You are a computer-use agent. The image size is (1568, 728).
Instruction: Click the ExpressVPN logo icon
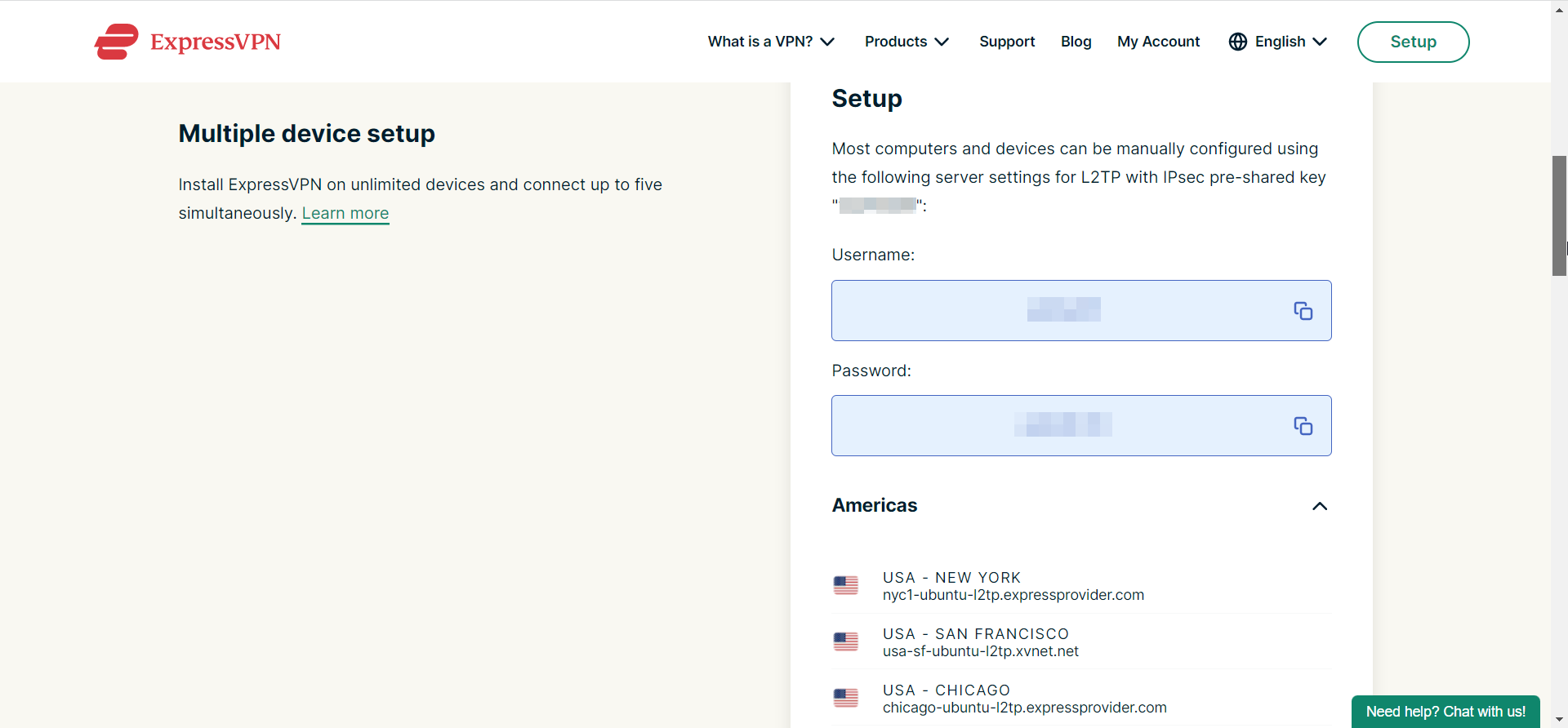(x=117, y=42)
